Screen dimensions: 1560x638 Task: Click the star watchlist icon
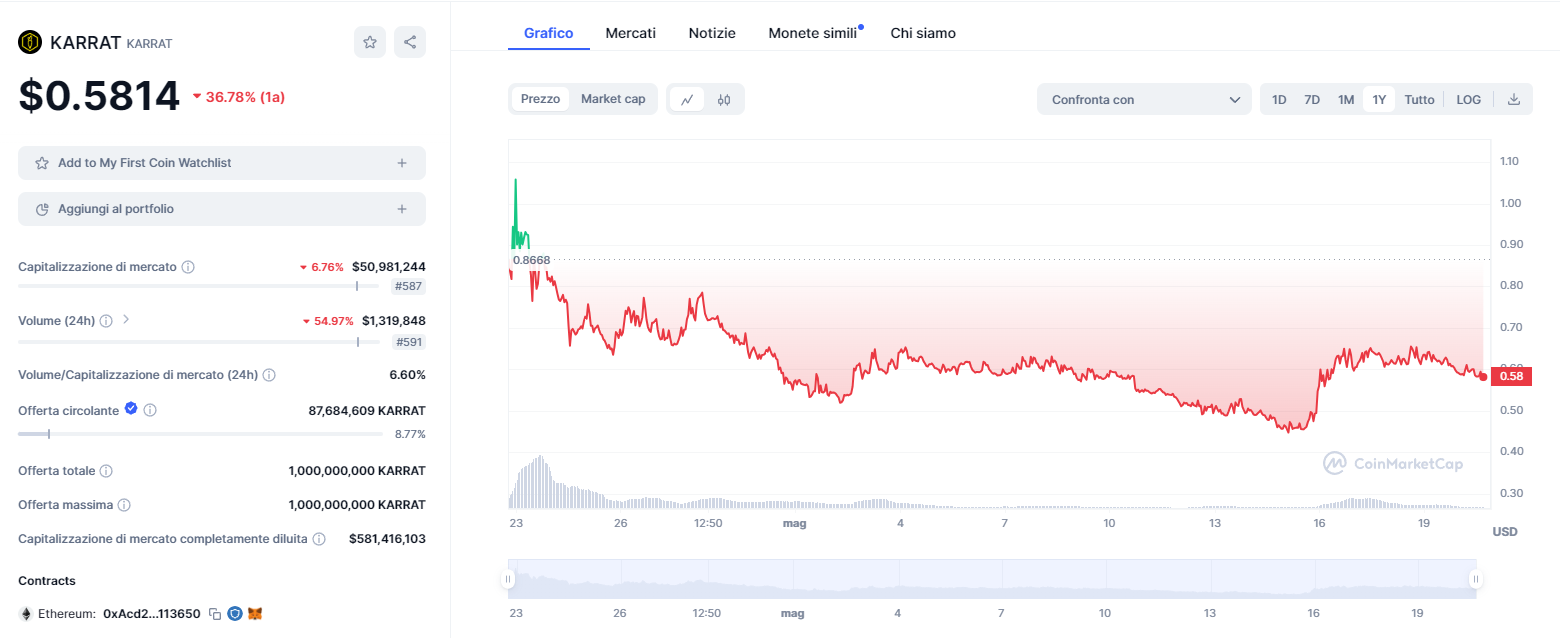click(370, 42)
